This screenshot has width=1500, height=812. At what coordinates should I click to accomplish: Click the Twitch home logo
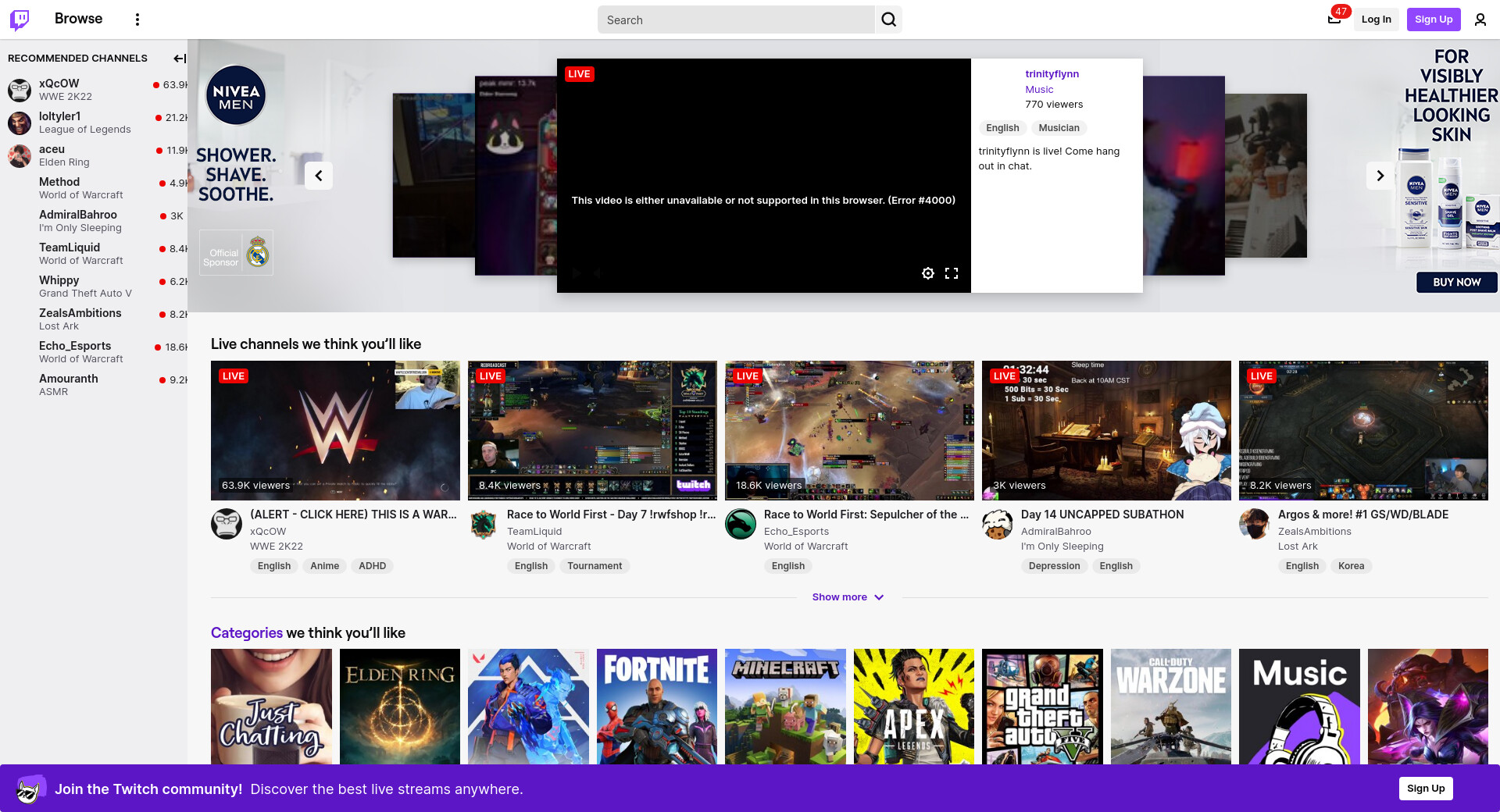click(x=20, y=20)
